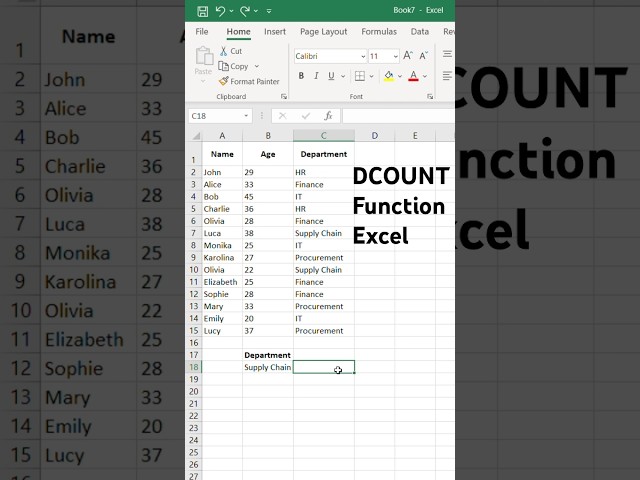Switch to the Home tab

[238, 31]
